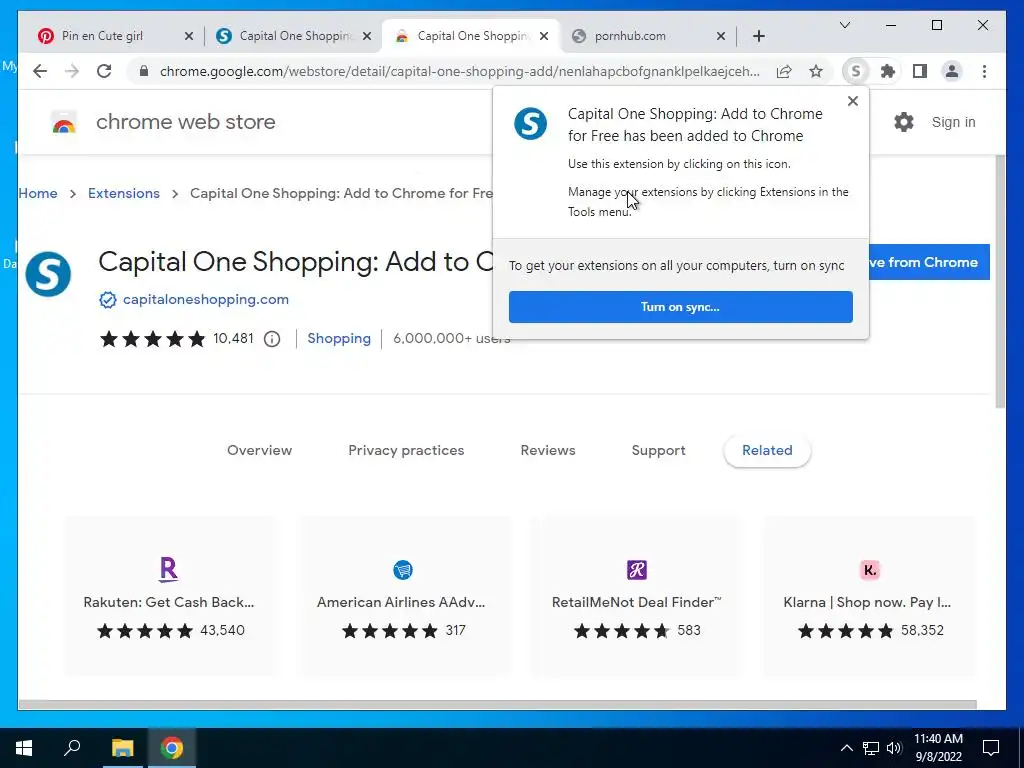
Task: Open the volume tray icon
Action: (x=894, y=748)
